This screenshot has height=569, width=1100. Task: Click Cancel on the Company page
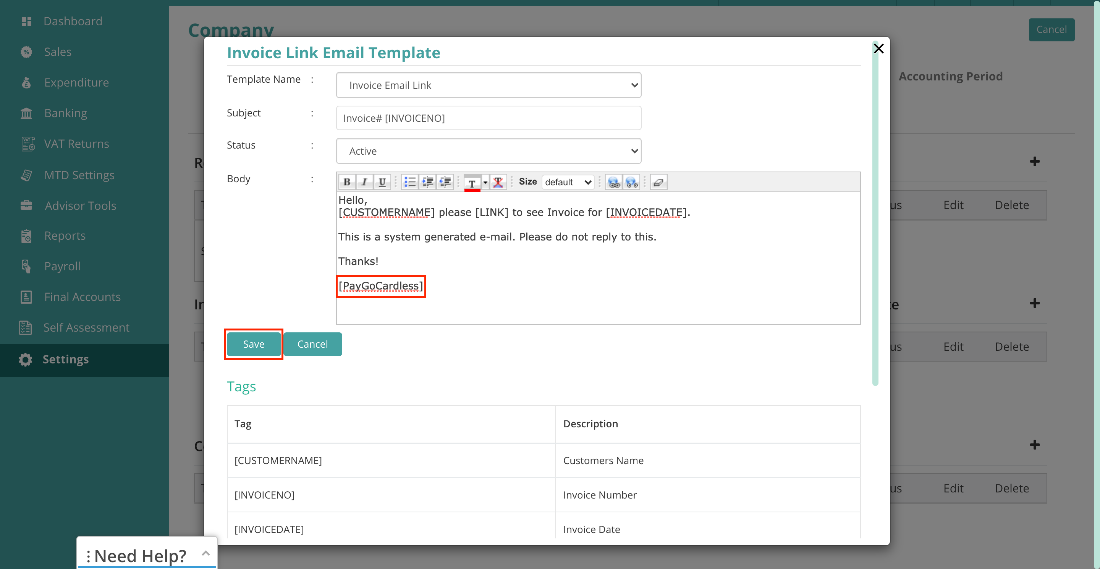(x=1052, y=29)
